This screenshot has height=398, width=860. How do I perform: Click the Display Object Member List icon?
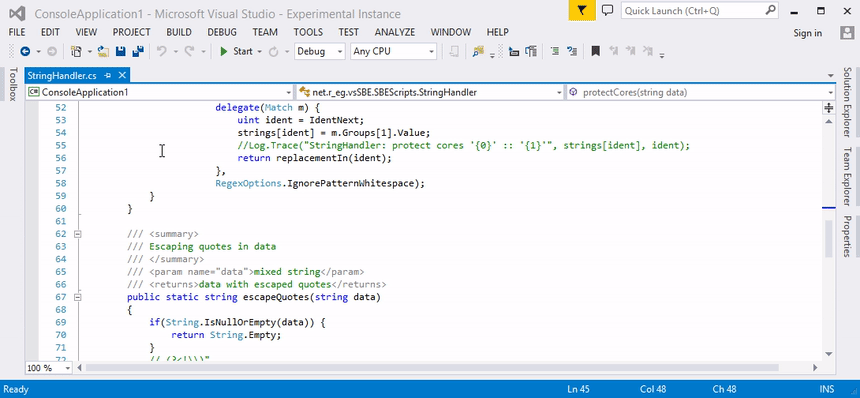coord(514,51)
